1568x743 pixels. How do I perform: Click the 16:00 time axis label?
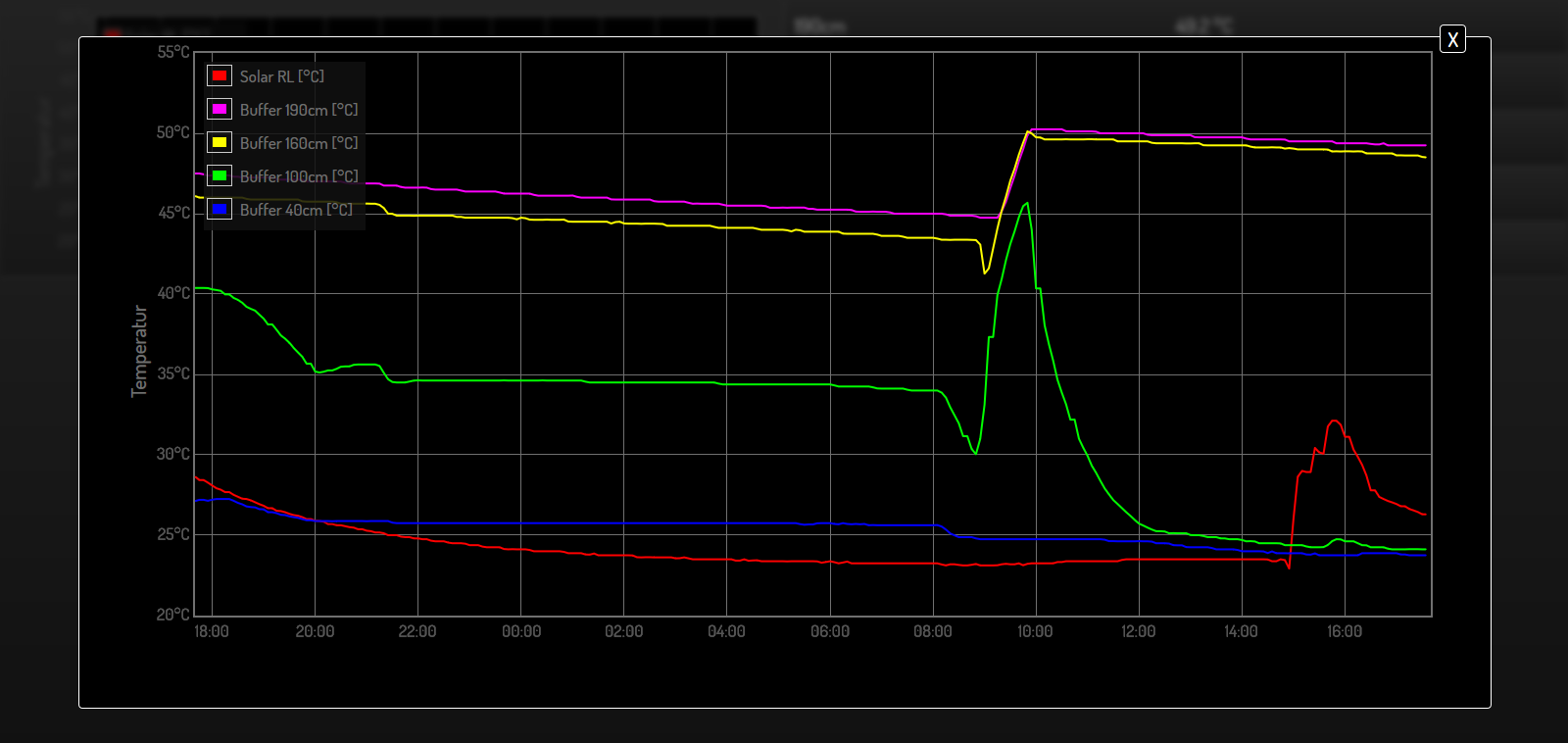1345,631
